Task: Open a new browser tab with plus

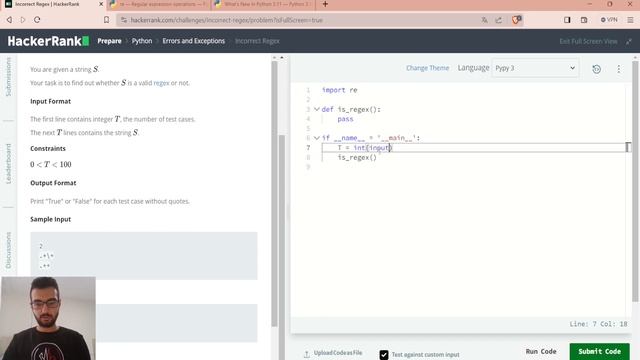Action: pos(325,4)
